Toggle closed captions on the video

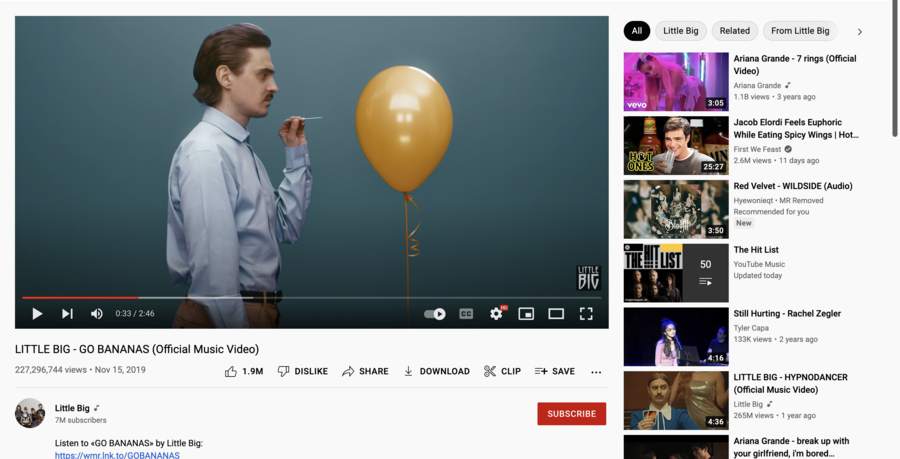click(x=466, y=314)
